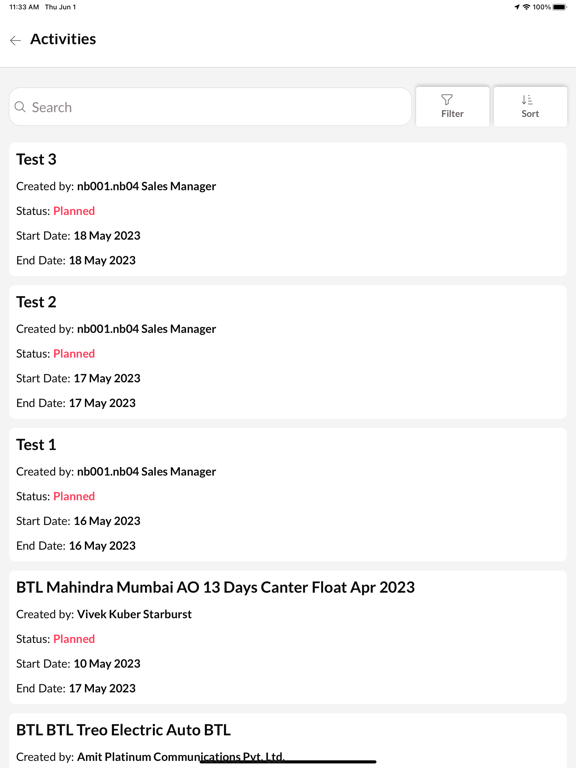Click Created by Amit Platinum Communications
Image resolution: width=576 pixels, height=768 pixels.
click(150, 757)
